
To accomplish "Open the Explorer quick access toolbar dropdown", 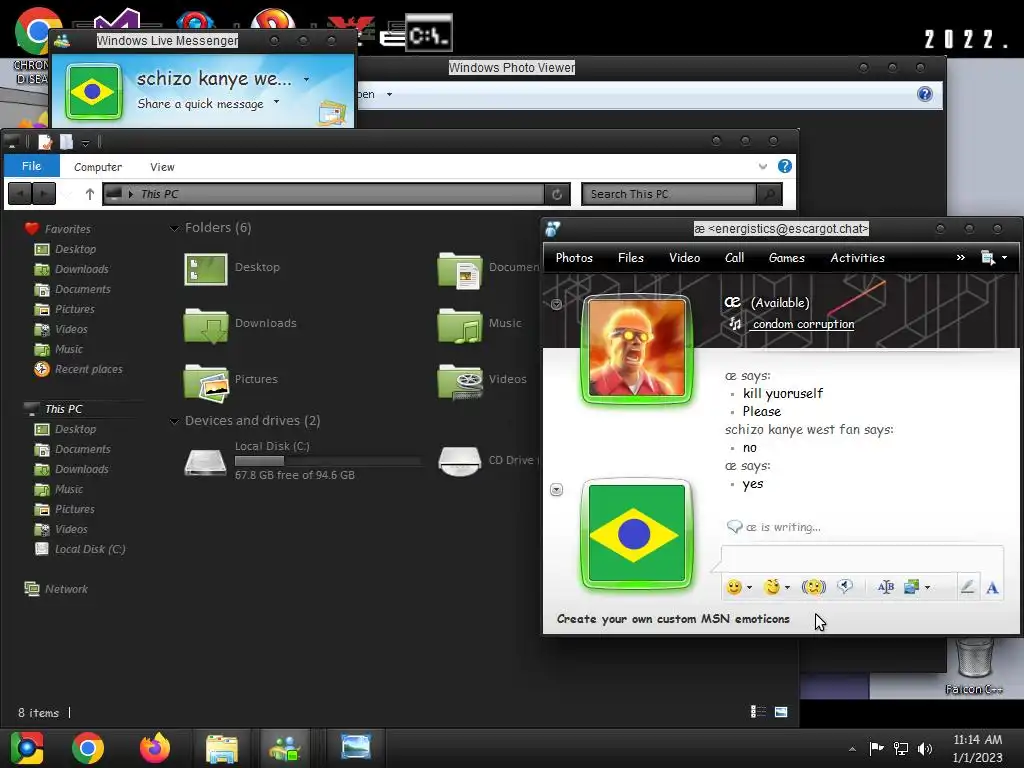I will 86,142.
